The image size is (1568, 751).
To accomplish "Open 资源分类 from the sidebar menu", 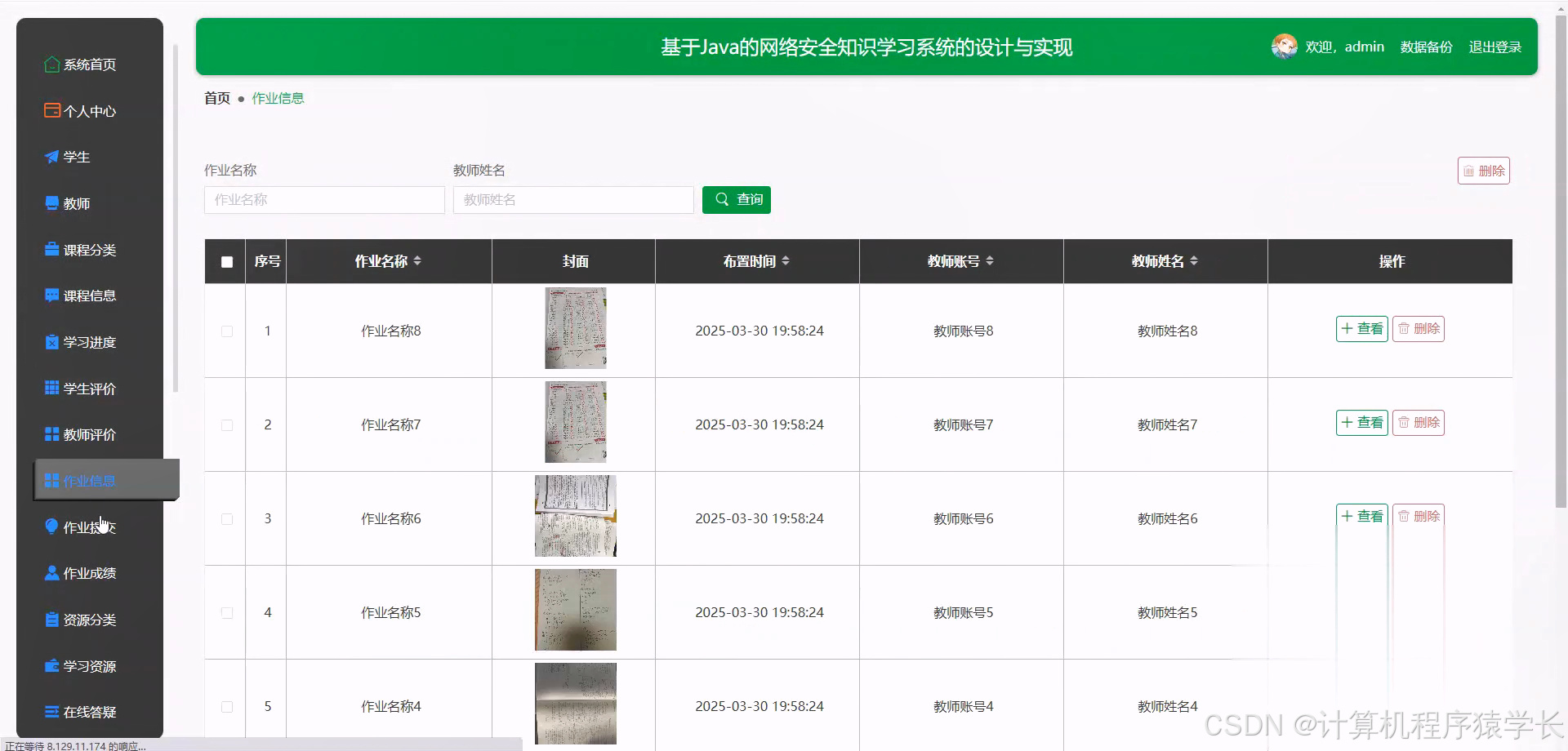I will [90, 619].
